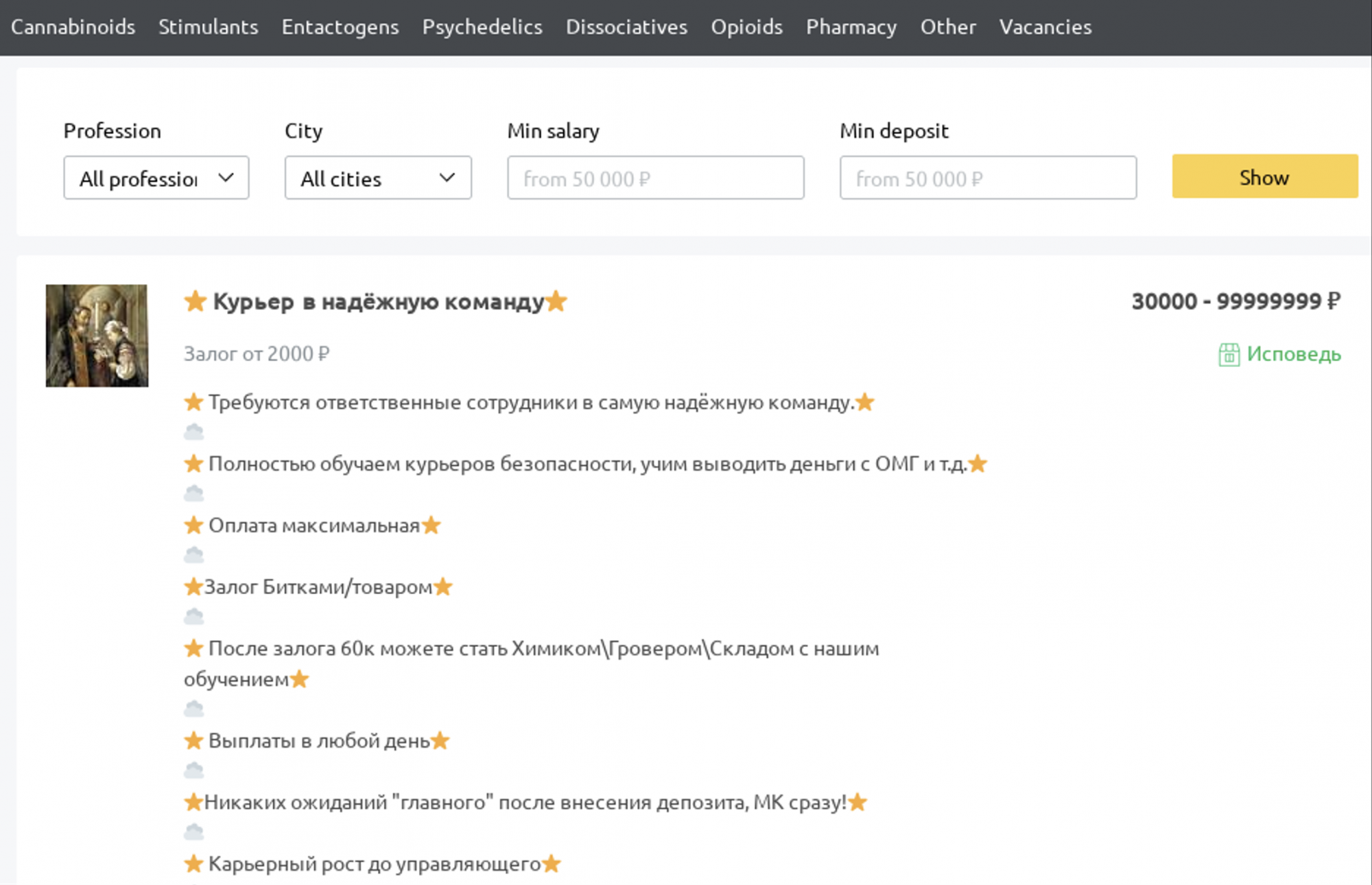Click Min salary input field
The height and width of the screenshot is (885, 1372).
[x=655, y=178]
